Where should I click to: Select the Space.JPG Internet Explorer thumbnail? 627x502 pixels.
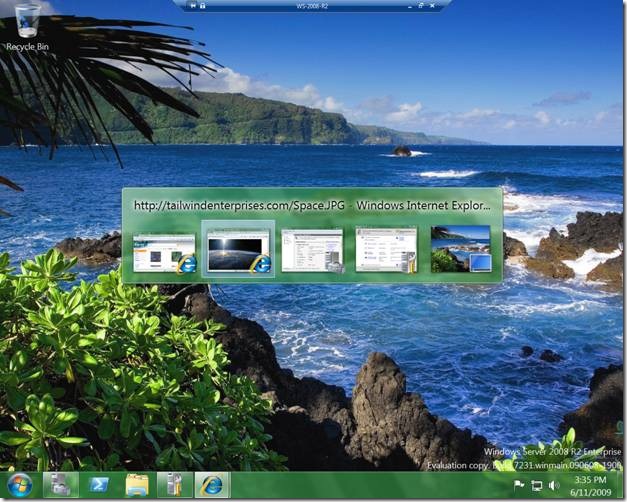pos(238,249)
